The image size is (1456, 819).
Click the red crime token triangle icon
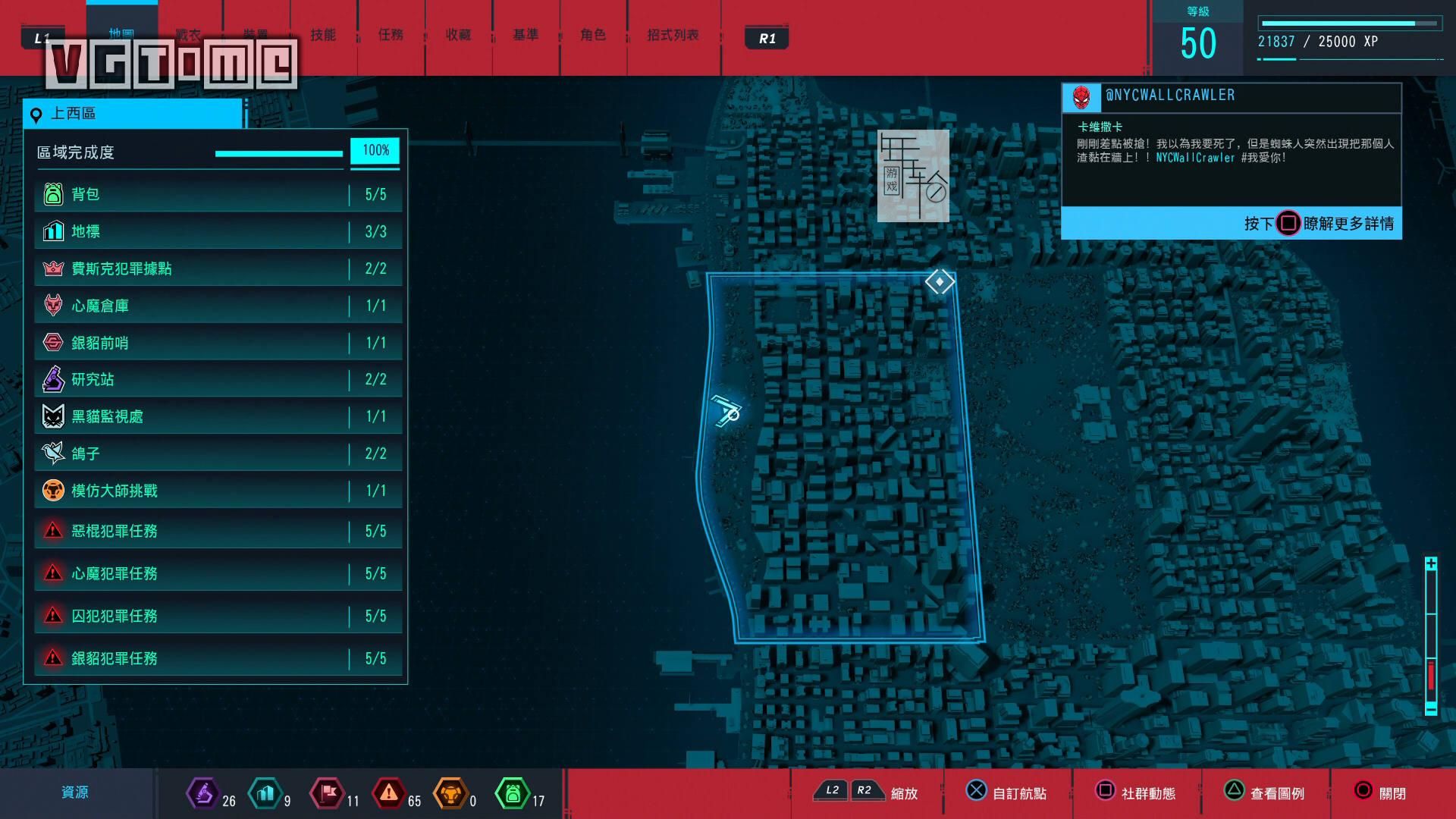click(389, 794)
